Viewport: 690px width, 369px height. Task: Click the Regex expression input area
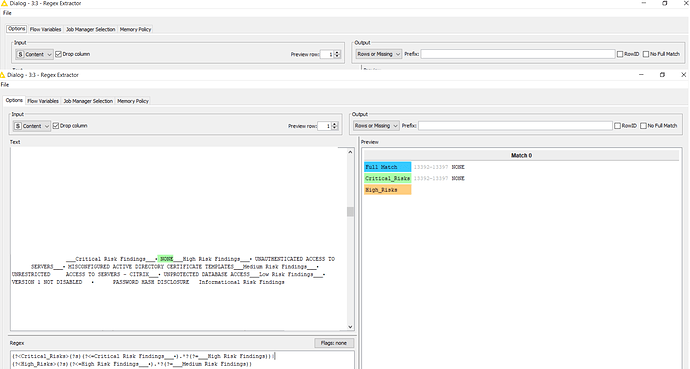click(182, 360)
